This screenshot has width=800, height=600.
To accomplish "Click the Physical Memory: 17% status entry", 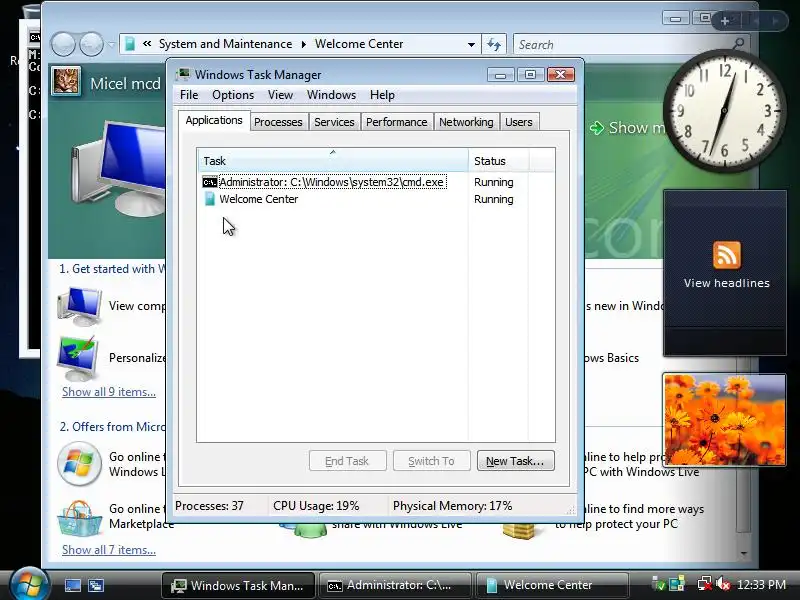I will [x=452, y=506].
